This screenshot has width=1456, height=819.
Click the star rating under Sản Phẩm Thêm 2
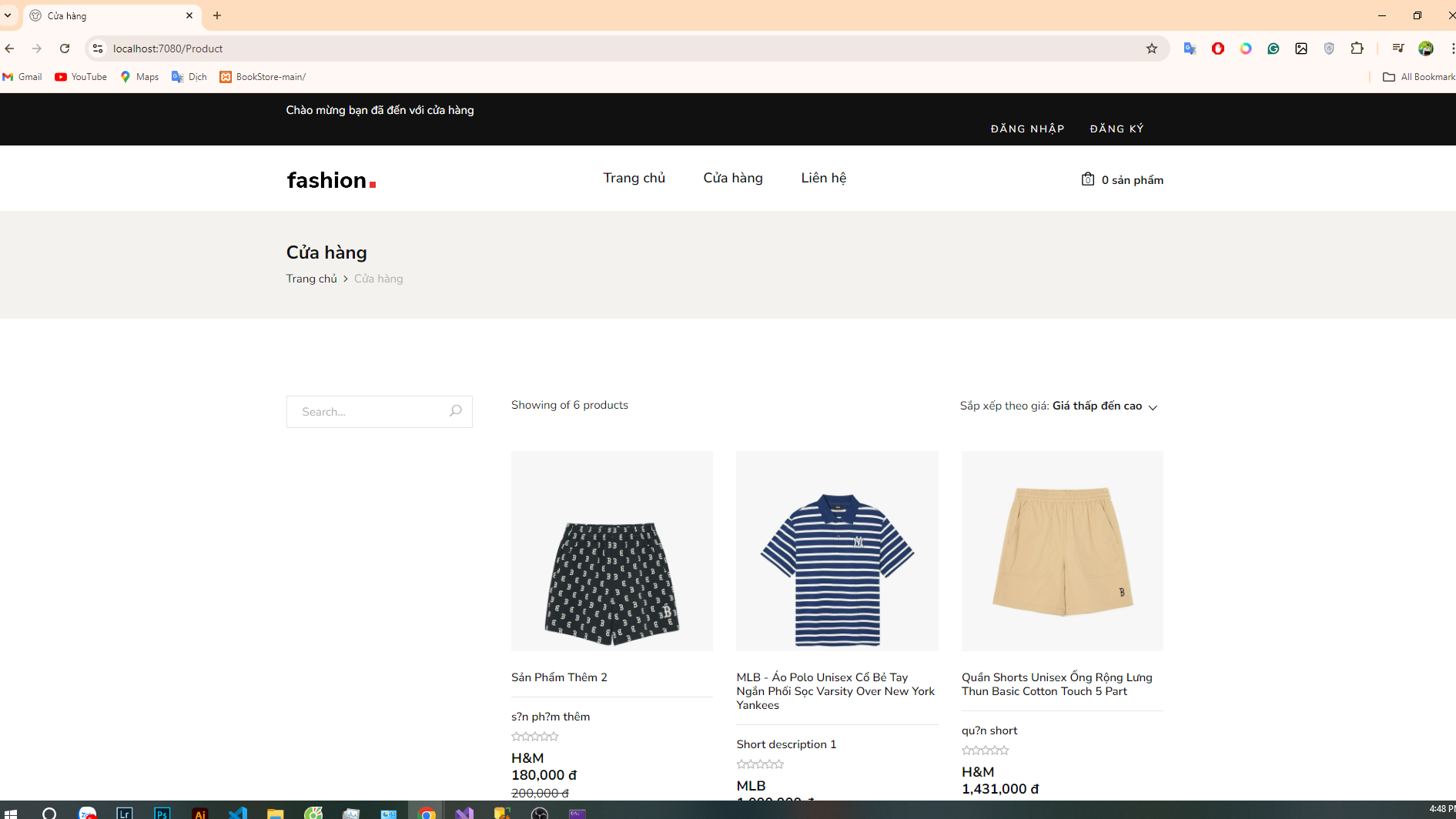click(535, 737)
